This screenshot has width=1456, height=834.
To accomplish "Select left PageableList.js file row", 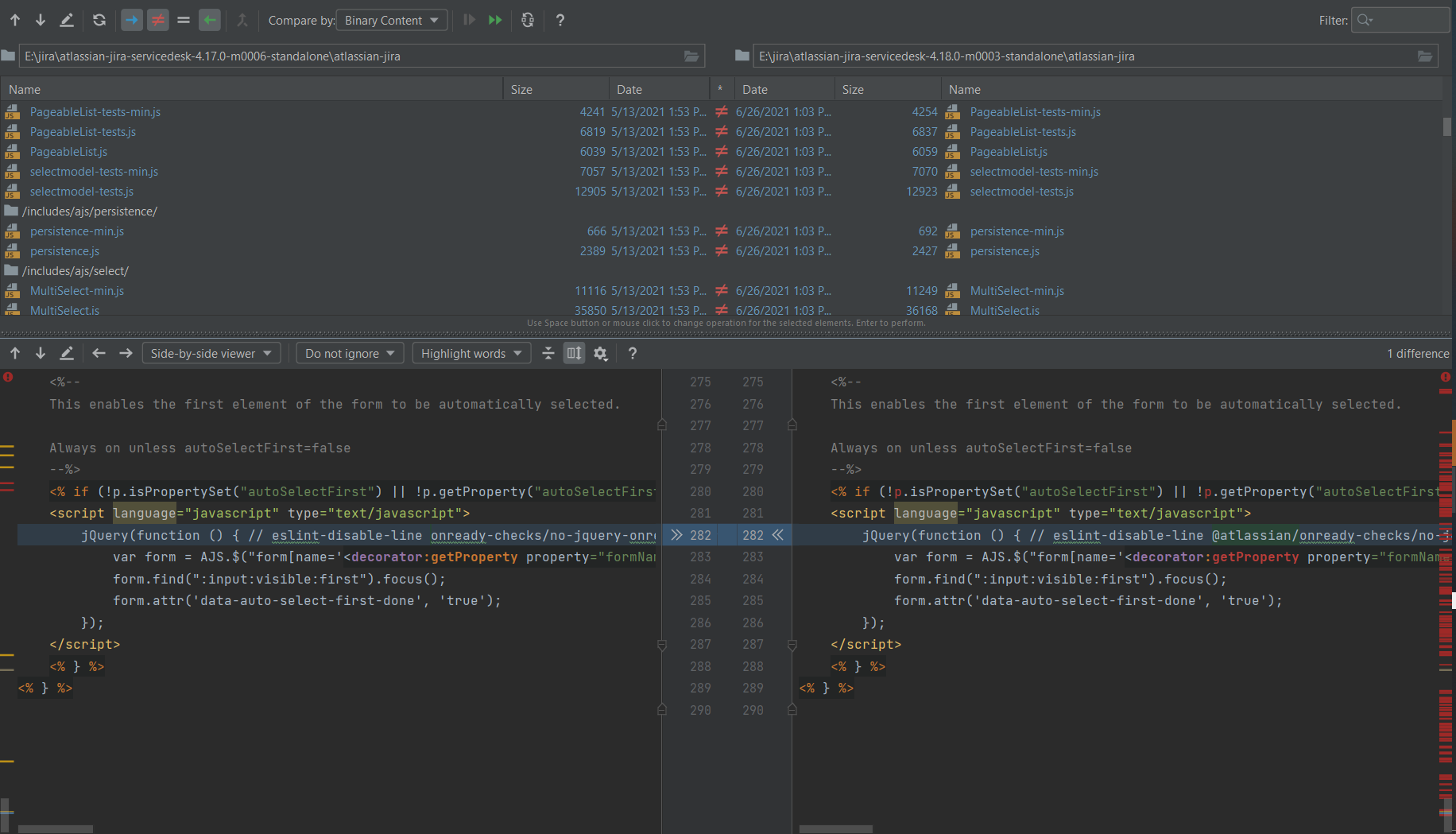I will 68,152.
